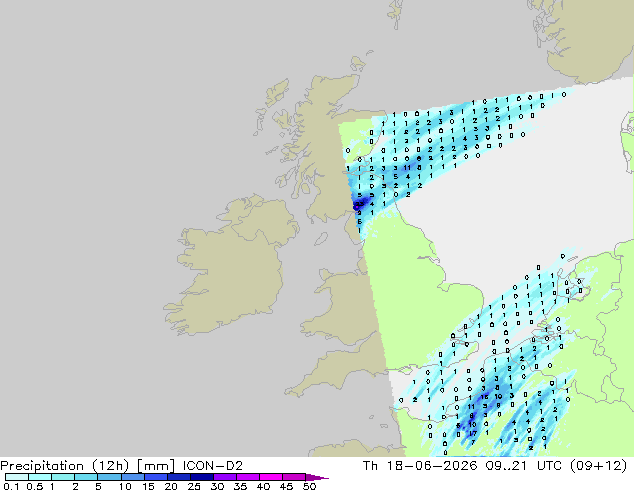
Task: Click the 45–50 mm legend color swatch
Action: click(x=294, y=477)
